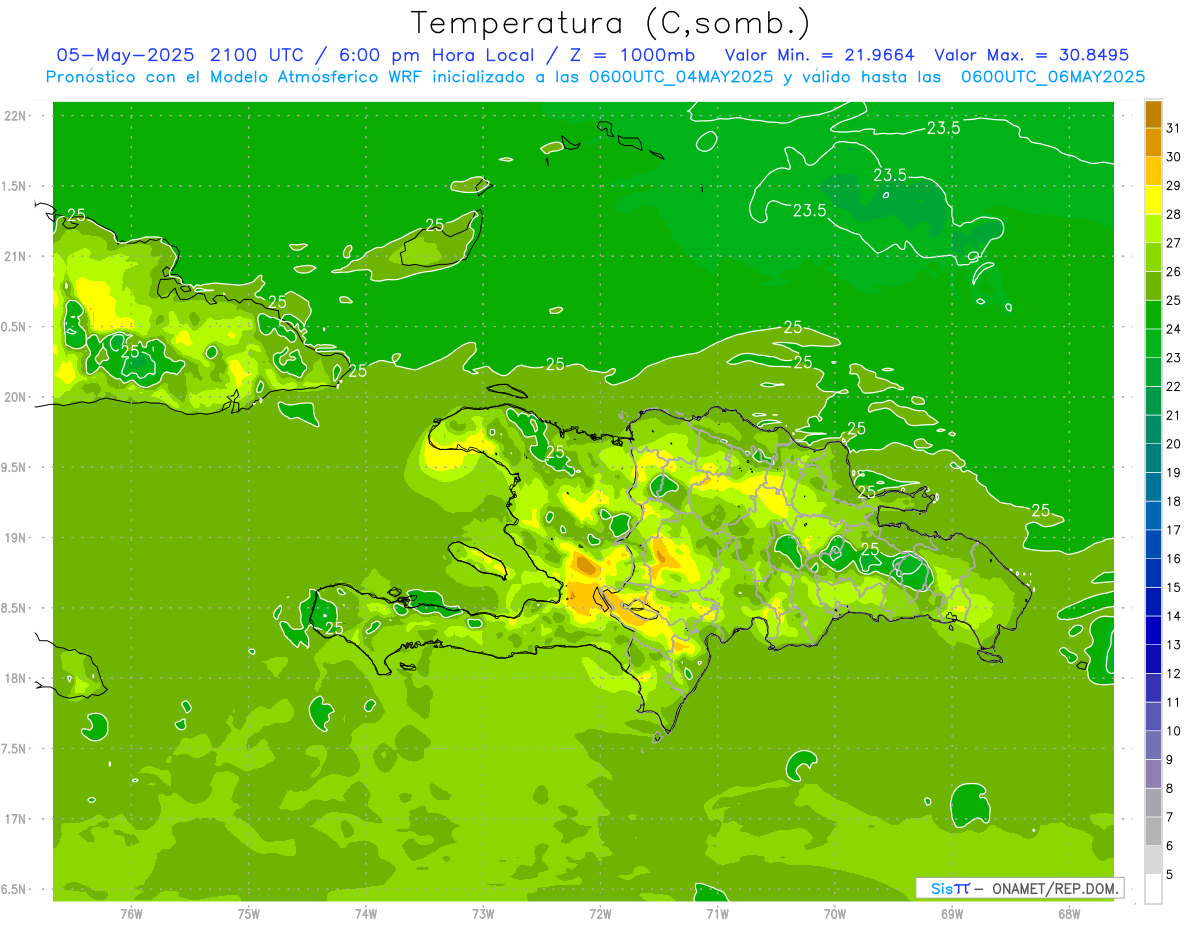
Task: Click the "6:00 pm Hora Local" text
Action: 434,55
